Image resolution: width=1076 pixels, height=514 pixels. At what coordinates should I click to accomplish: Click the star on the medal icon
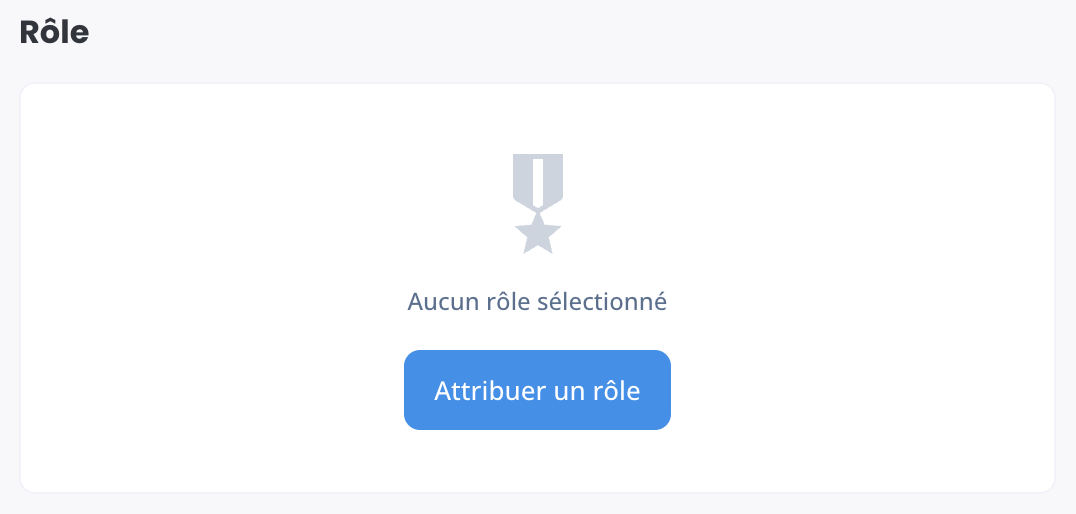pos(538,234)
